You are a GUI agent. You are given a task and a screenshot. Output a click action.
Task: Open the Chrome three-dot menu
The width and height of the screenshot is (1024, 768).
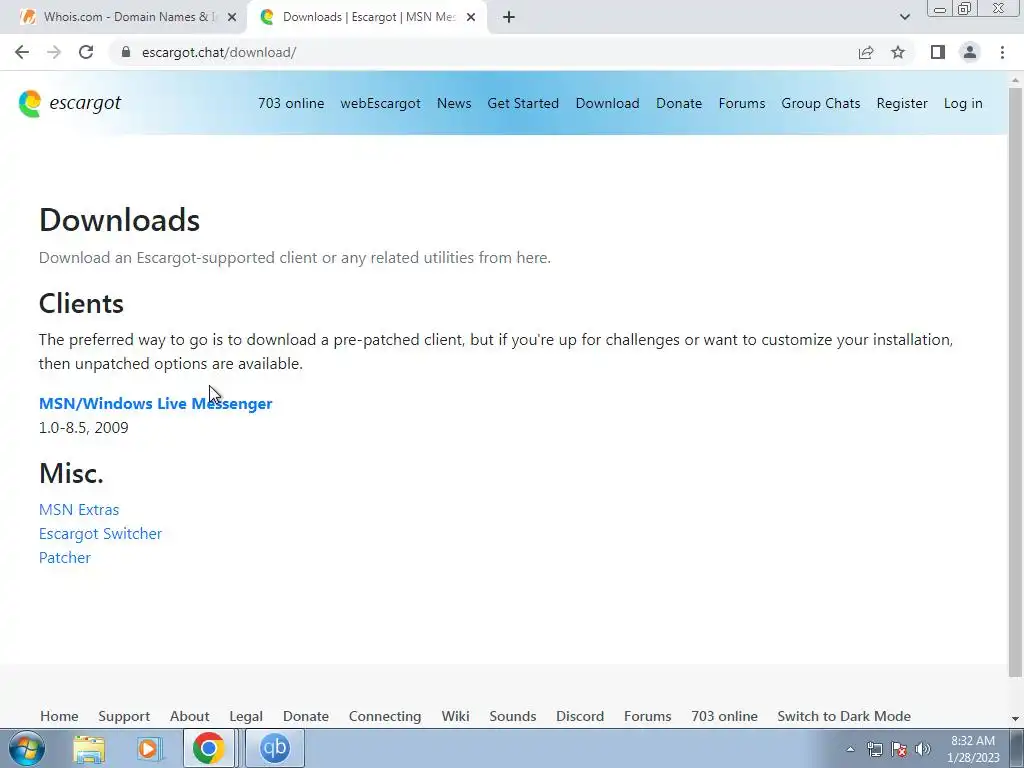(1002, 52)
